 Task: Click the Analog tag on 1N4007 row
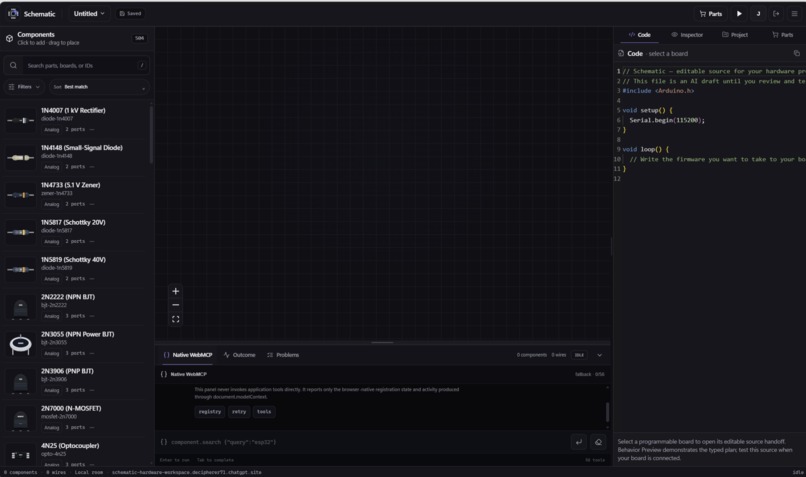pos(51,130)
